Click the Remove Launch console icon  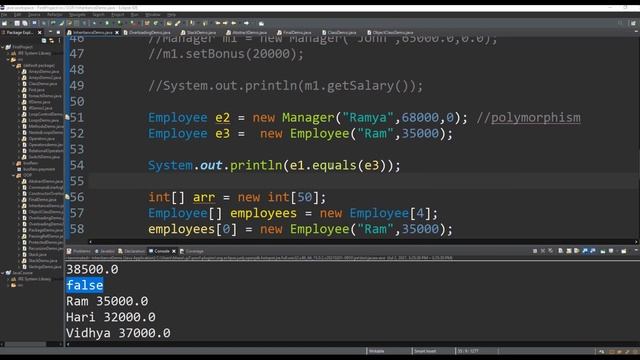pyautogui.click(x=542, y=251)
